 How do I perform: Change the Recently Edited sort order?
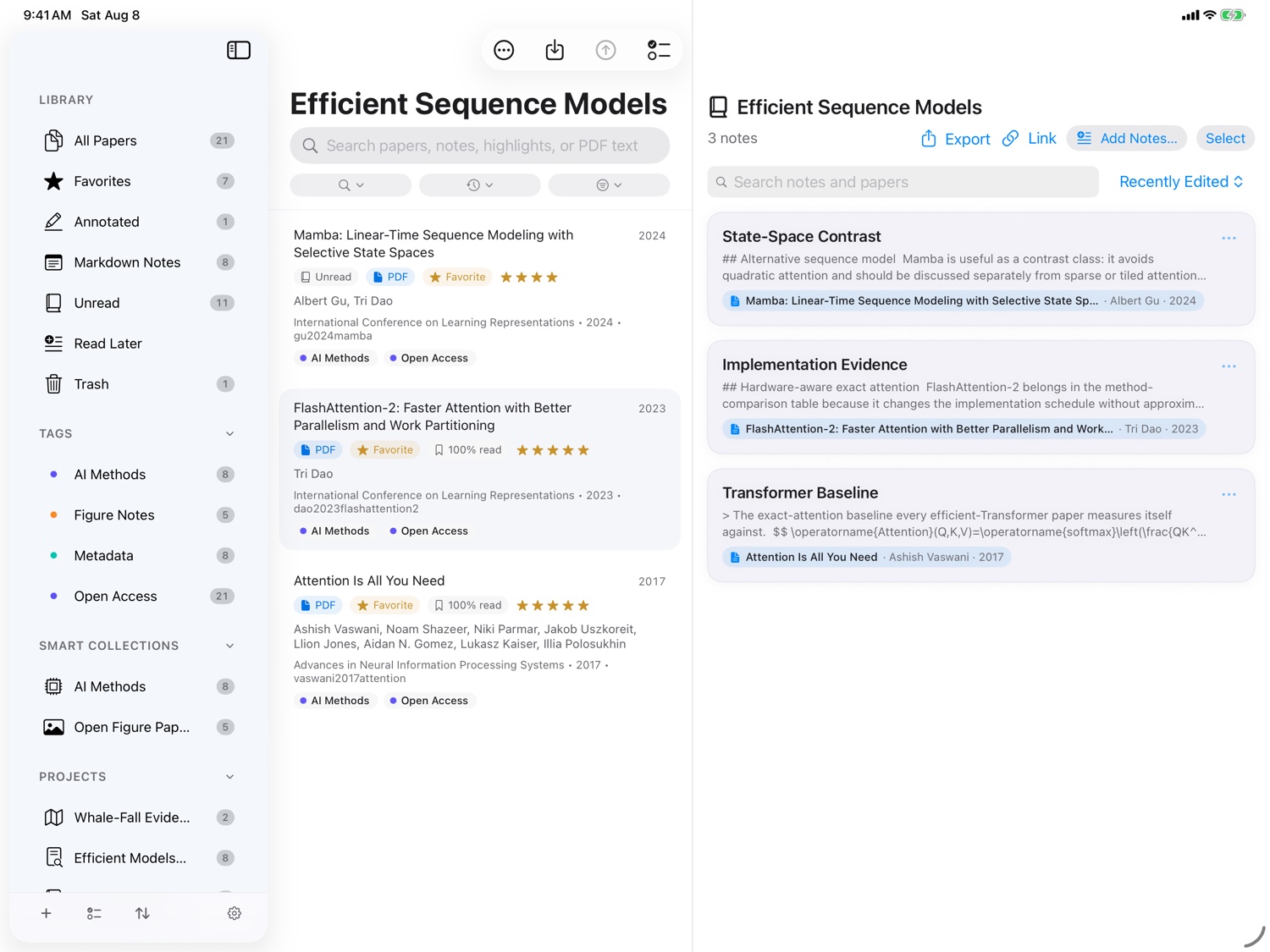(x=1181, y=182)
